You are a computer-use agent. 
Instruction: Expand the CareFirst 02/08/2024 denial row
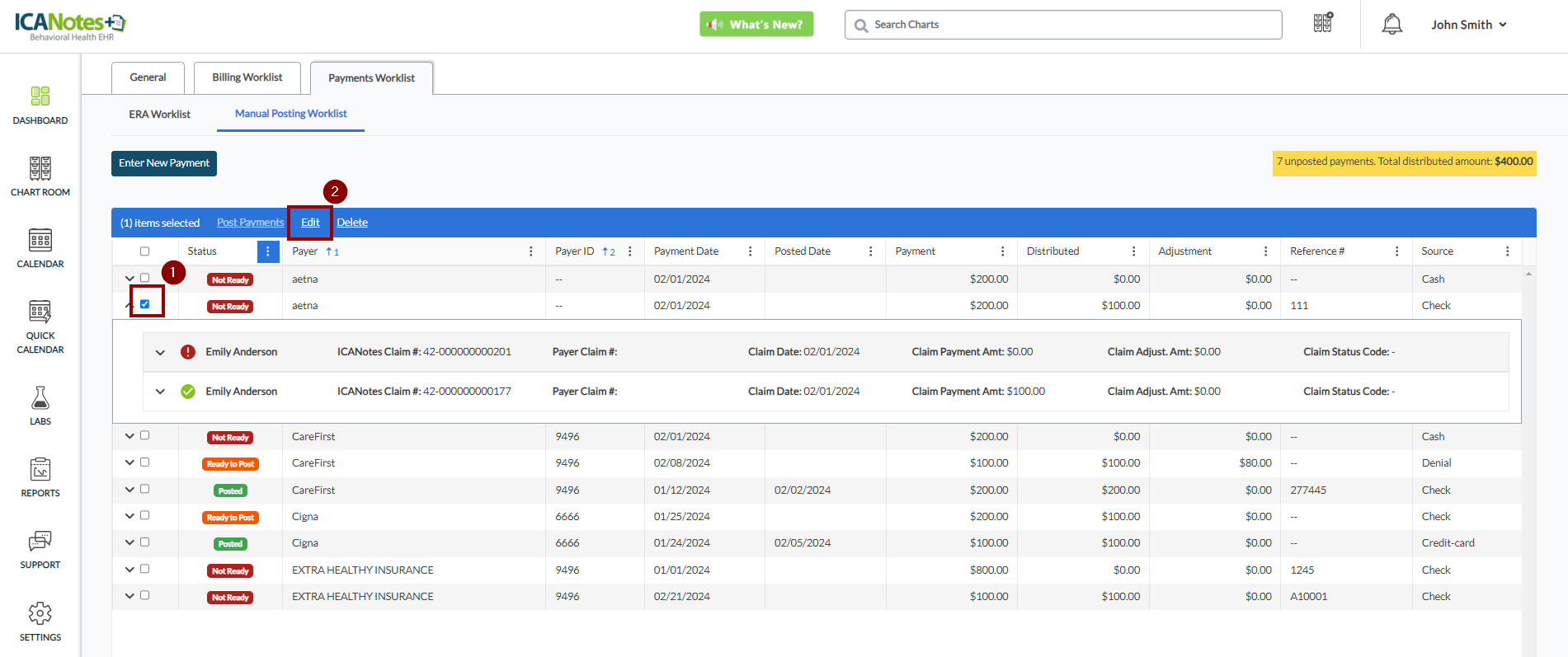129,463
